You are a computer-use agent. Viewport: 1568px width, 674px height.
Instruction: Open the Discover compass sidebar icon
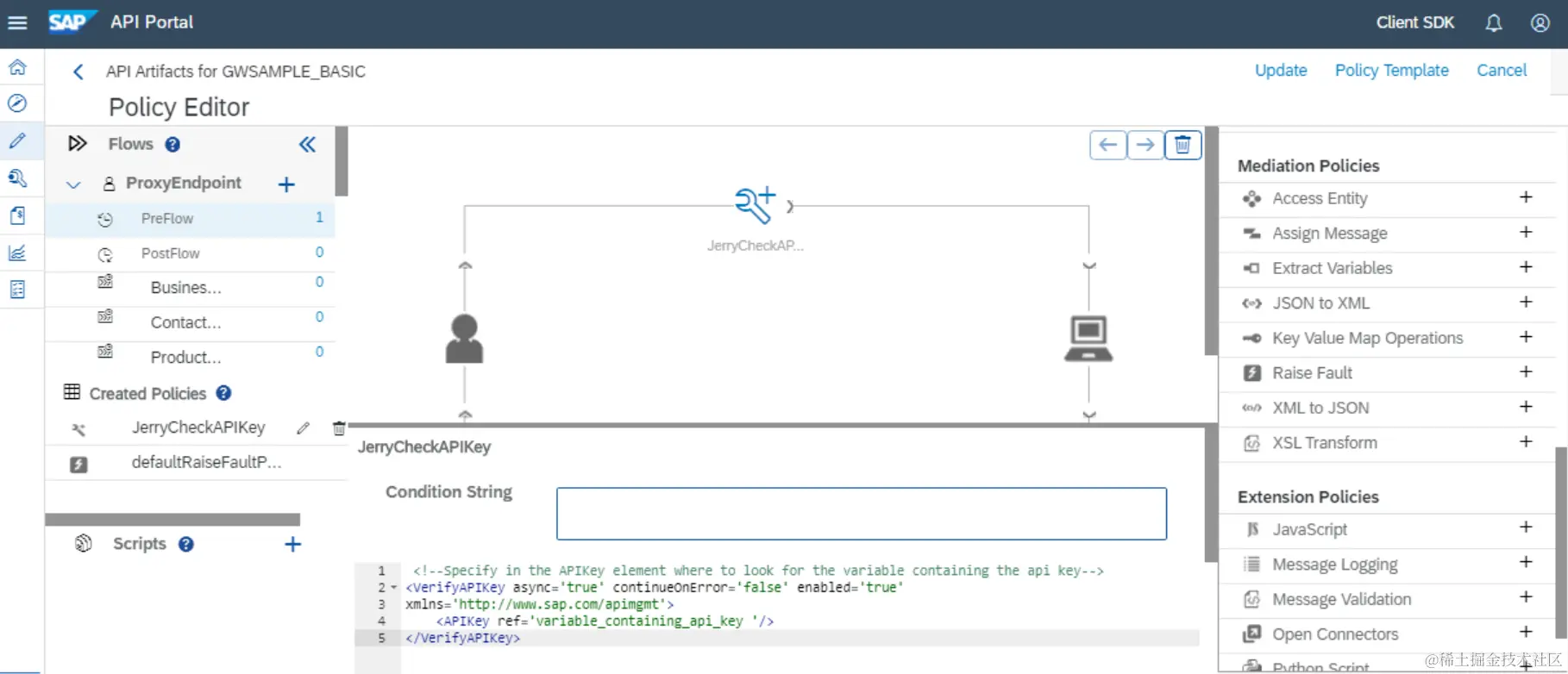point(17,103)
